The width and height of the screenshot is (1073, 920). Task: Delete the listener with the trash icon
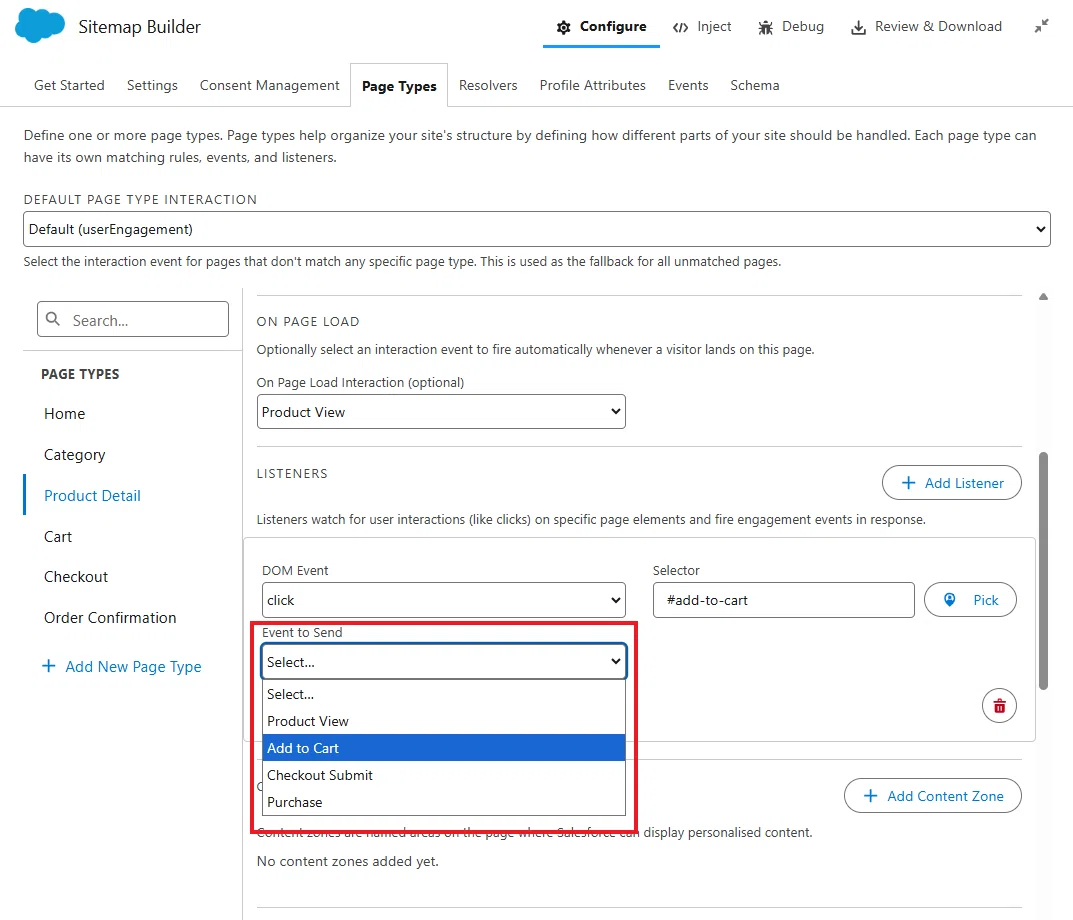[999, 706]
